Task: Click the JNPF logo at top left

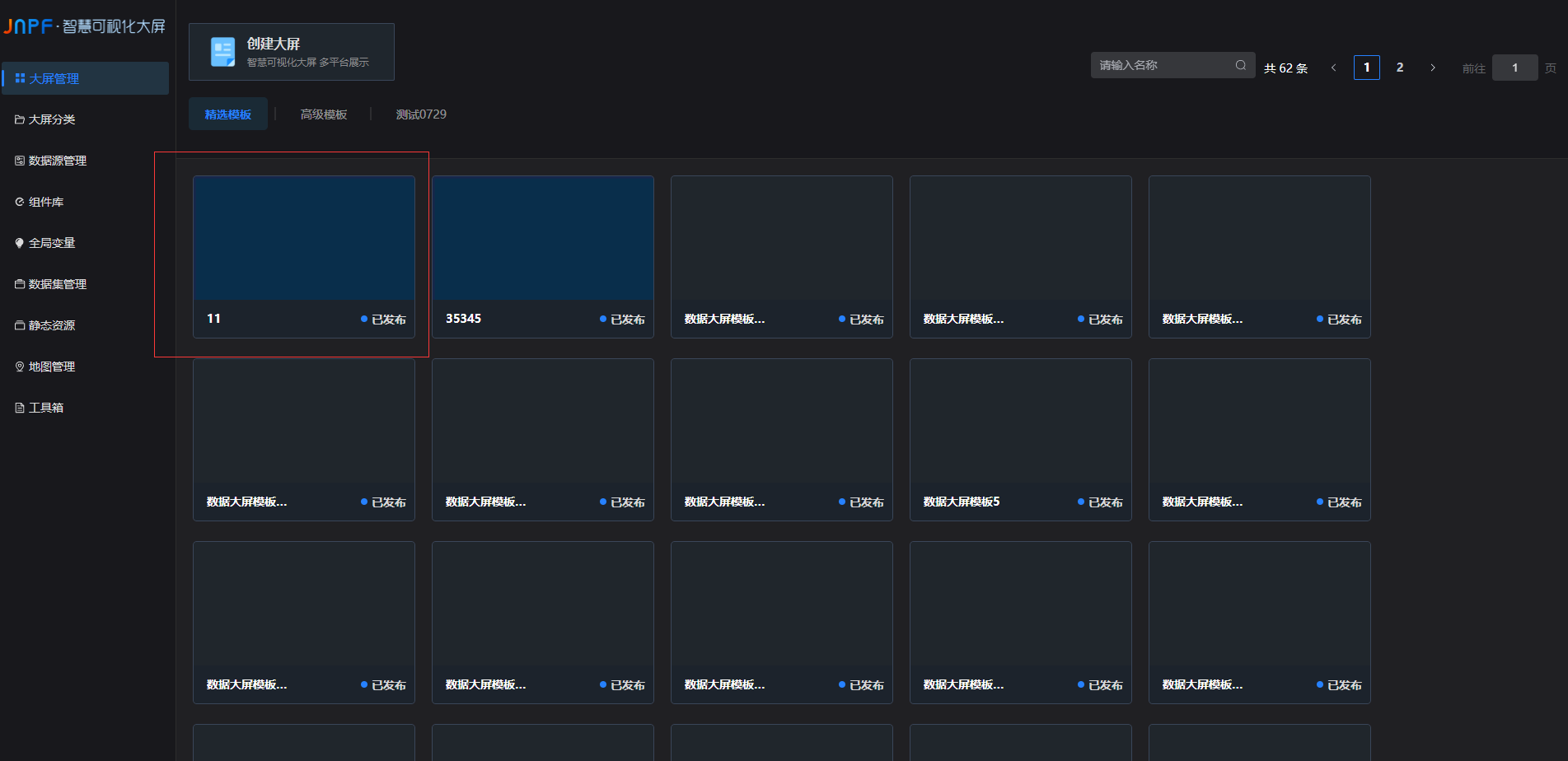Action: pyautogui.click(x=84, y=26)
